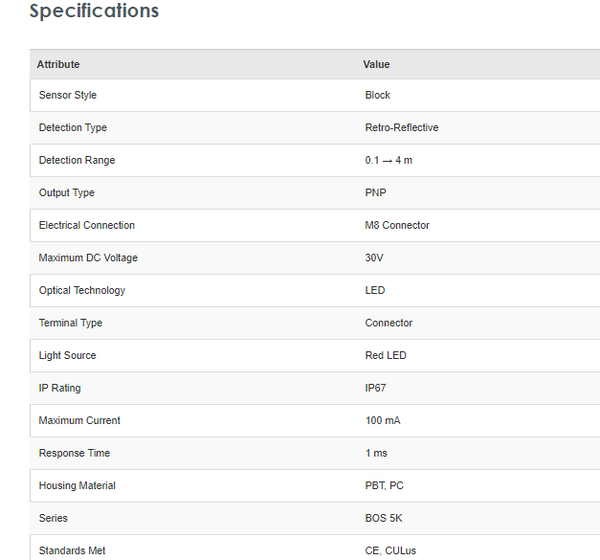Click the Detection Range attribute label

[x=77, y=160]
